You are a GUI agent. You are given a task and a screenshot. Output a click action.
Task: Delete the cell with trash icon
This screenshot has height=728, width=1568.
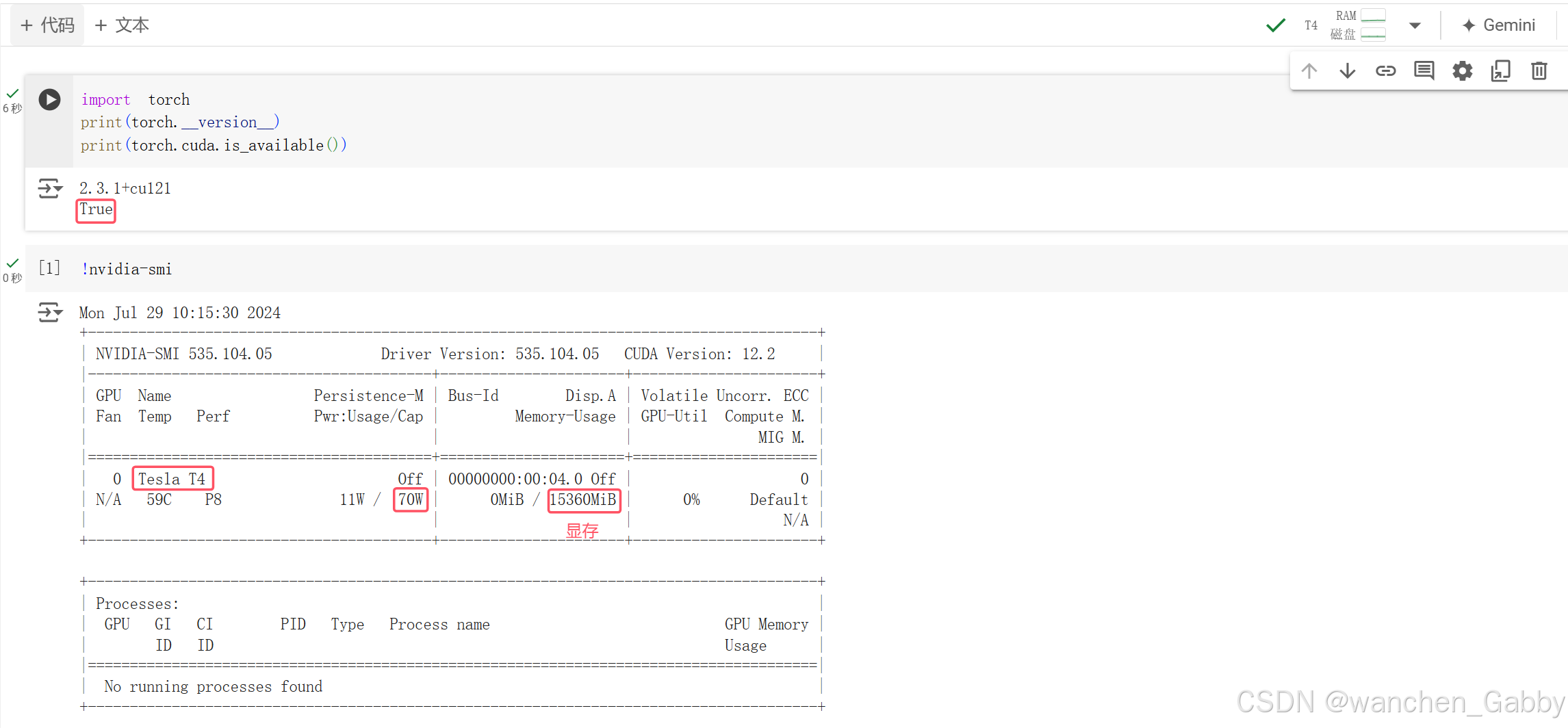(x=1539, y=70)
